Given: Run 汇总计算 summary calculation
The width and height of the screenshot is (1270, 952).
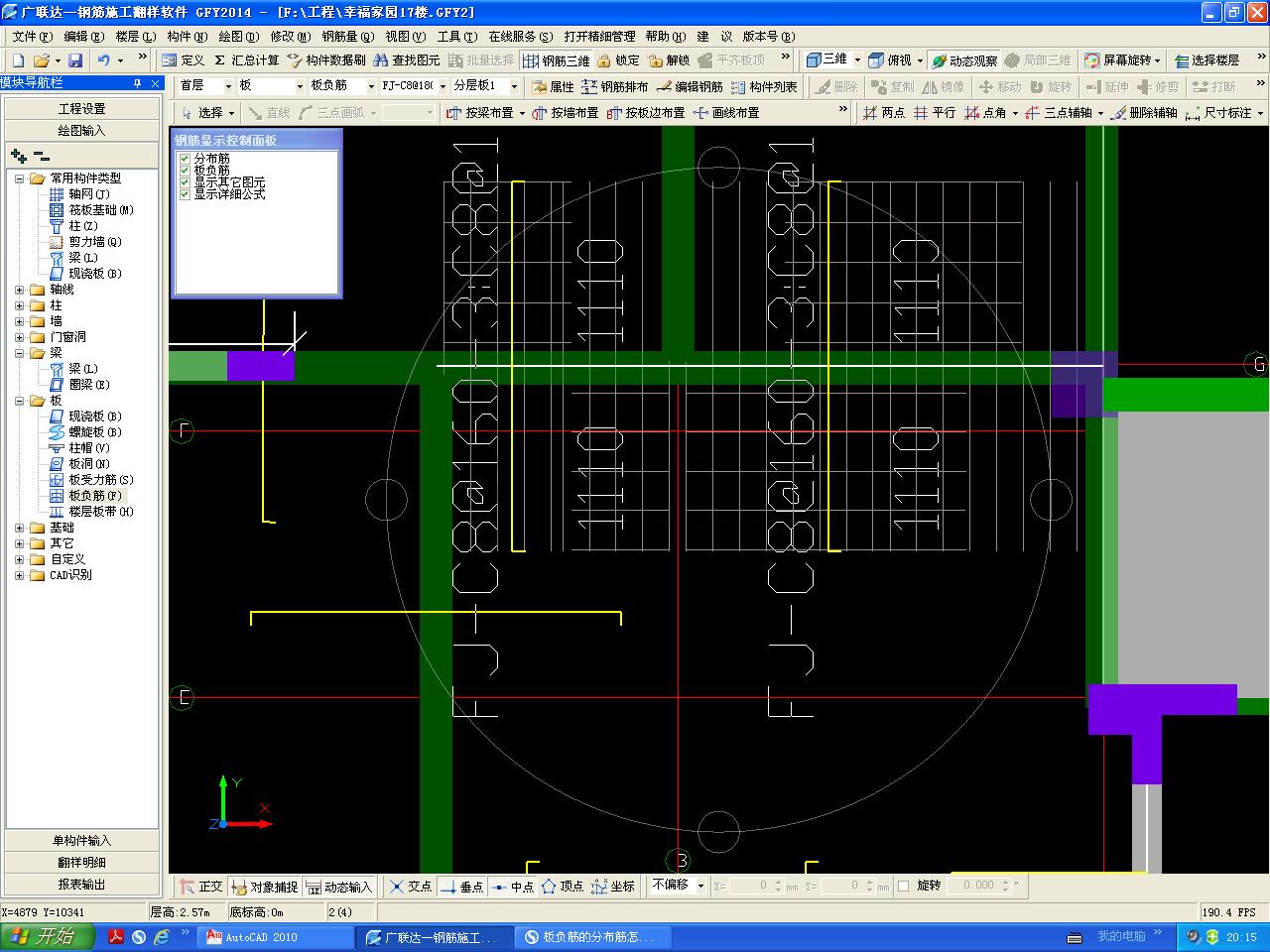Looking at the screenshot, I should pyautogui.click(x=245, y=60).
